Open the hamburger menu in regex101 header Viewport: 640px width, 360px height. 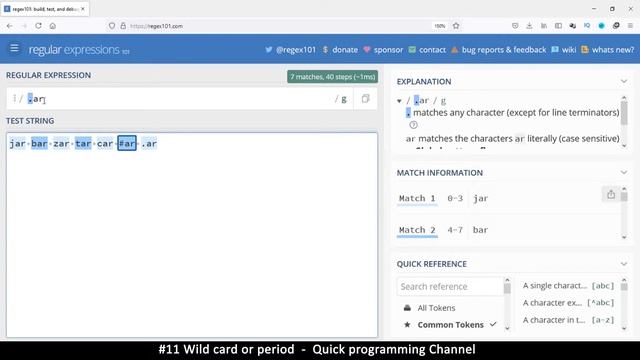pos(14,49)
